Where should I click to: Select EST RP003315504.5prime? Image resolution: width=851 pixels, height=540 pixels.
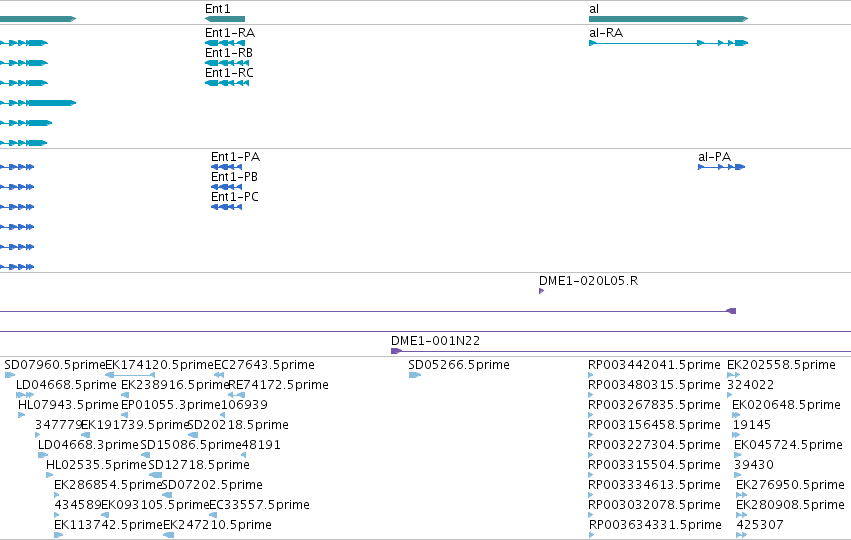pyautogui.click(x=655, y=465)
